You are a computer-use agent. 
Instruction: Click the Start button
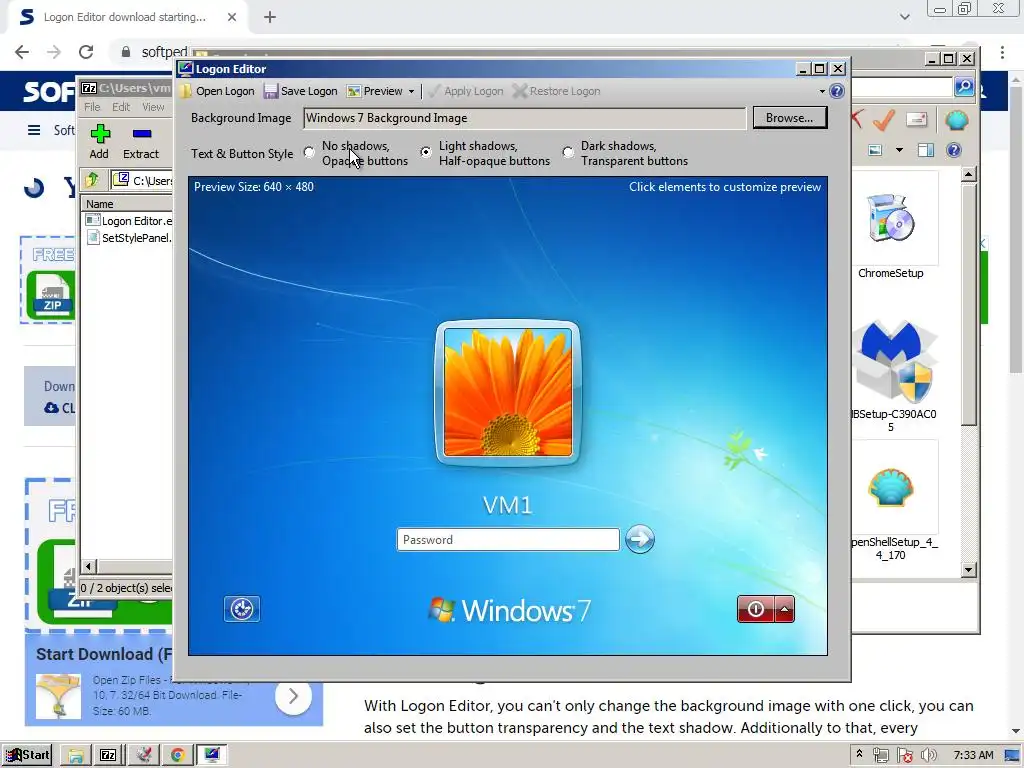pos(27,755)
